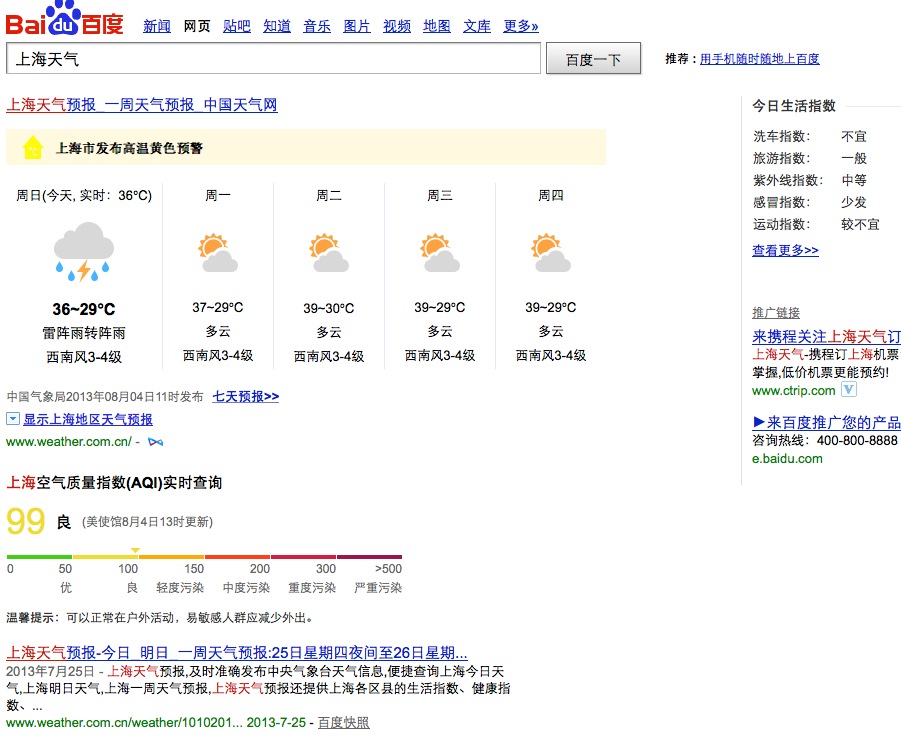
Task: Click the orange 轻度污染 AQI segment
Action: coord(171,557)
